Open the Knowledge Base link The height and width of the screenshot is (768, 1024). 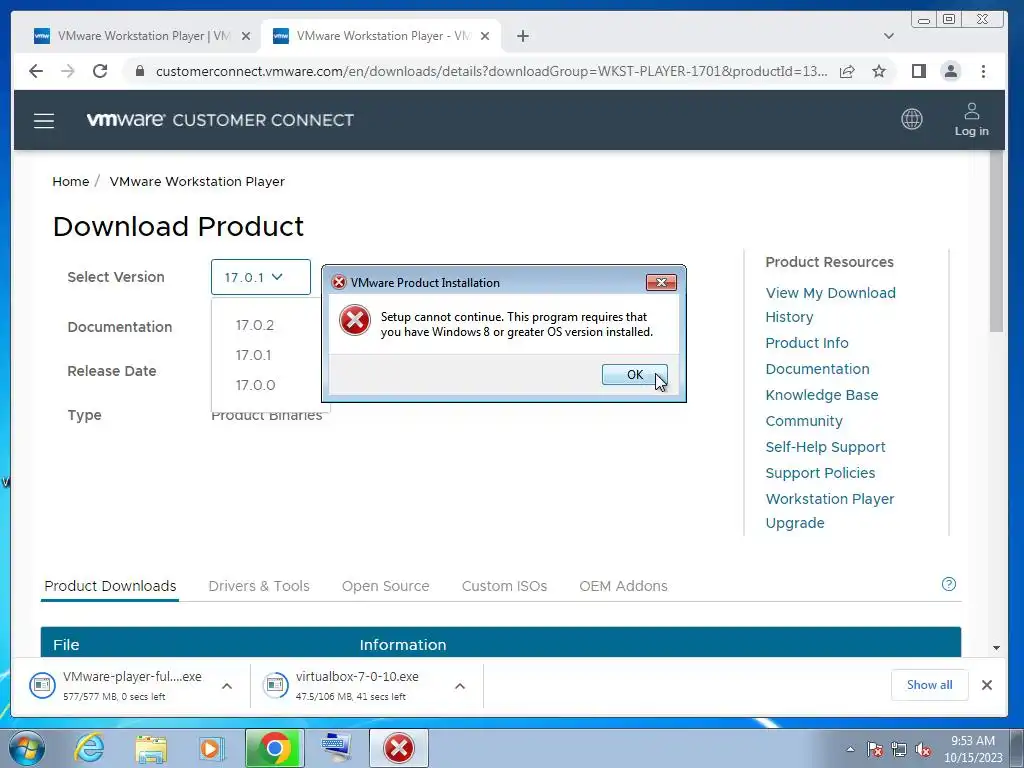point(822,395)
